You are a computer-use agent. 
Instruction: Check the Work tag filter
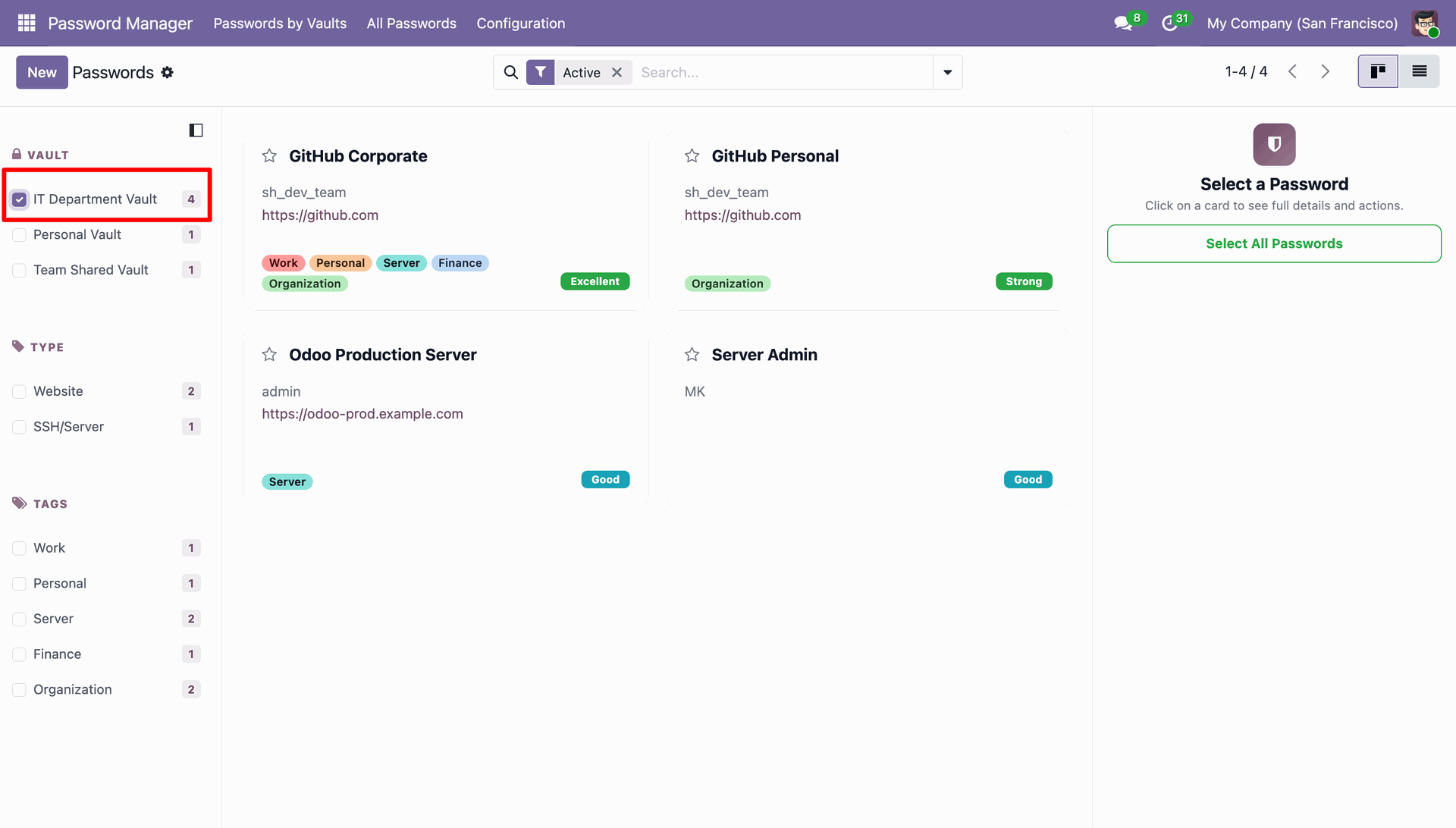click(x=20, y=548)
